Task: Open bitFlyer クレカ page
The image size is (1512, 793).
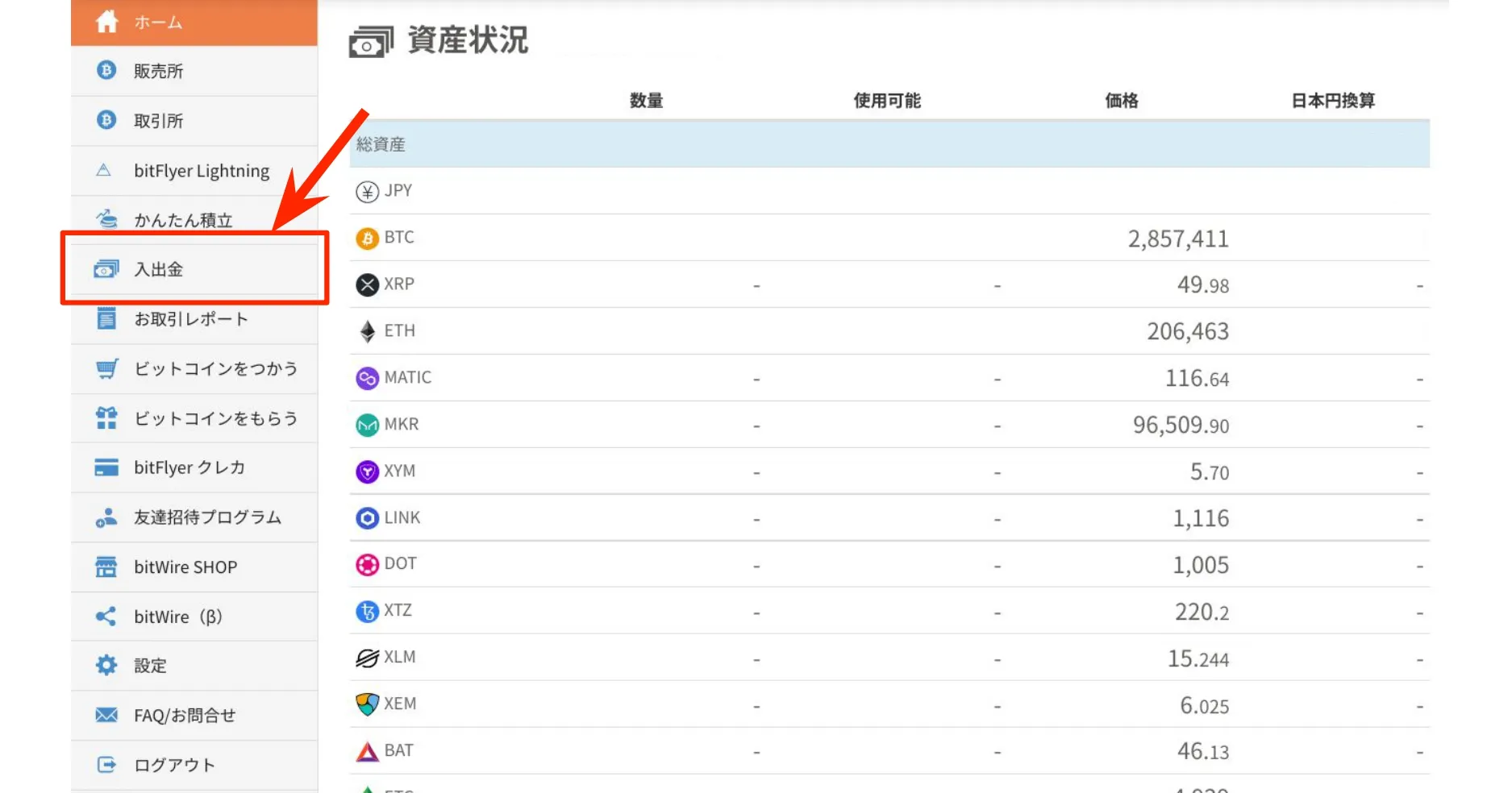Action: 190,467
